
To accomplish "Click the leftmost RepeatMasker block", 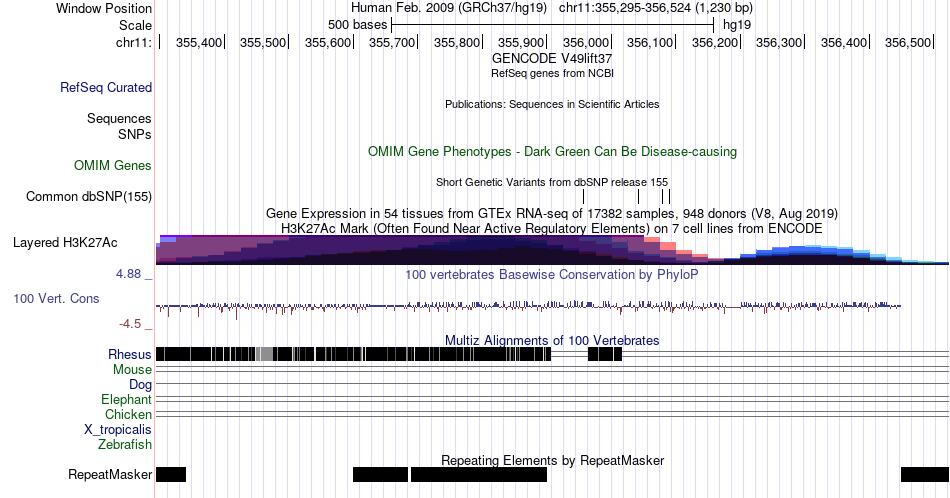I will [171, 474].
